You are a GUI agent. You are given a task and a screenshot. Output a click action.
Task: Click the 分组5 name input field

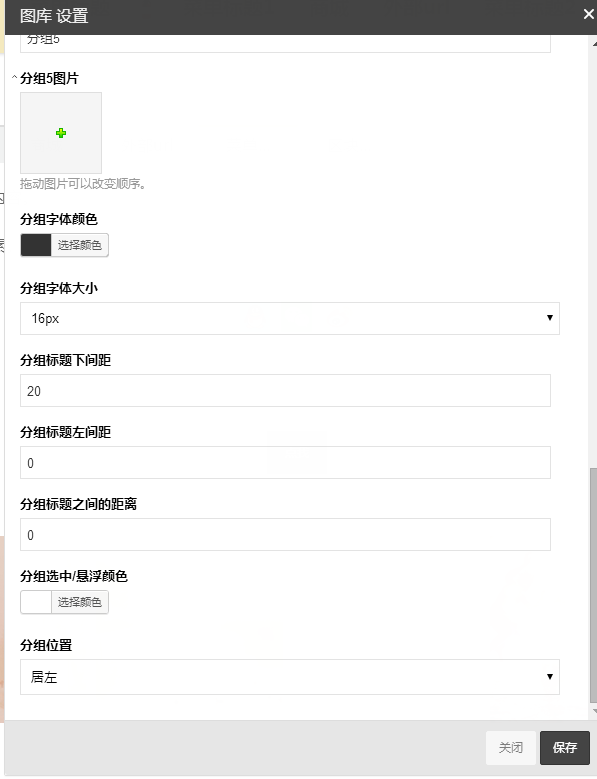pyautogui.click(x=285, y=43)
